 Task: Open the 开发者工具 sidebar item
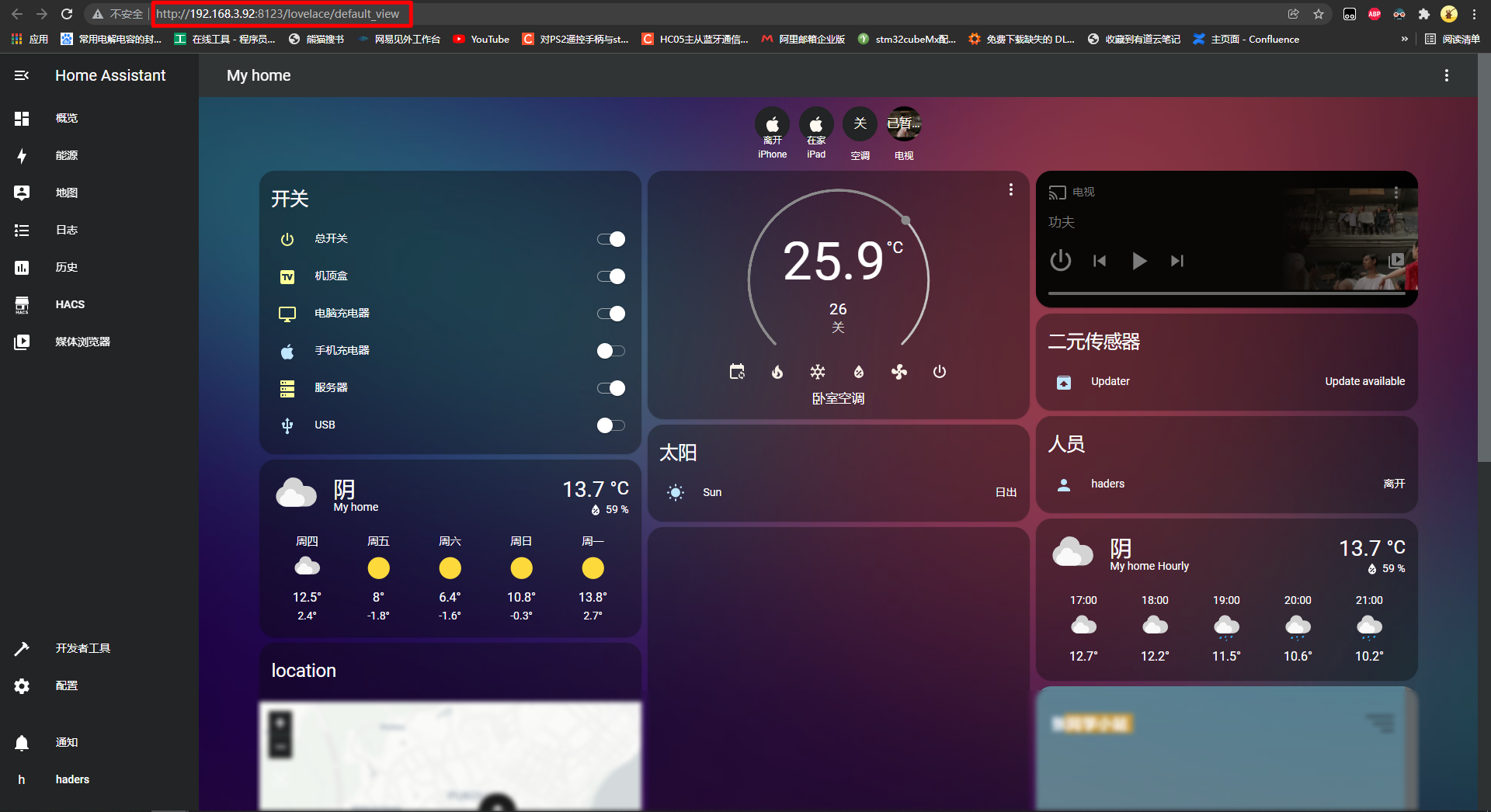tap(82, 648)
